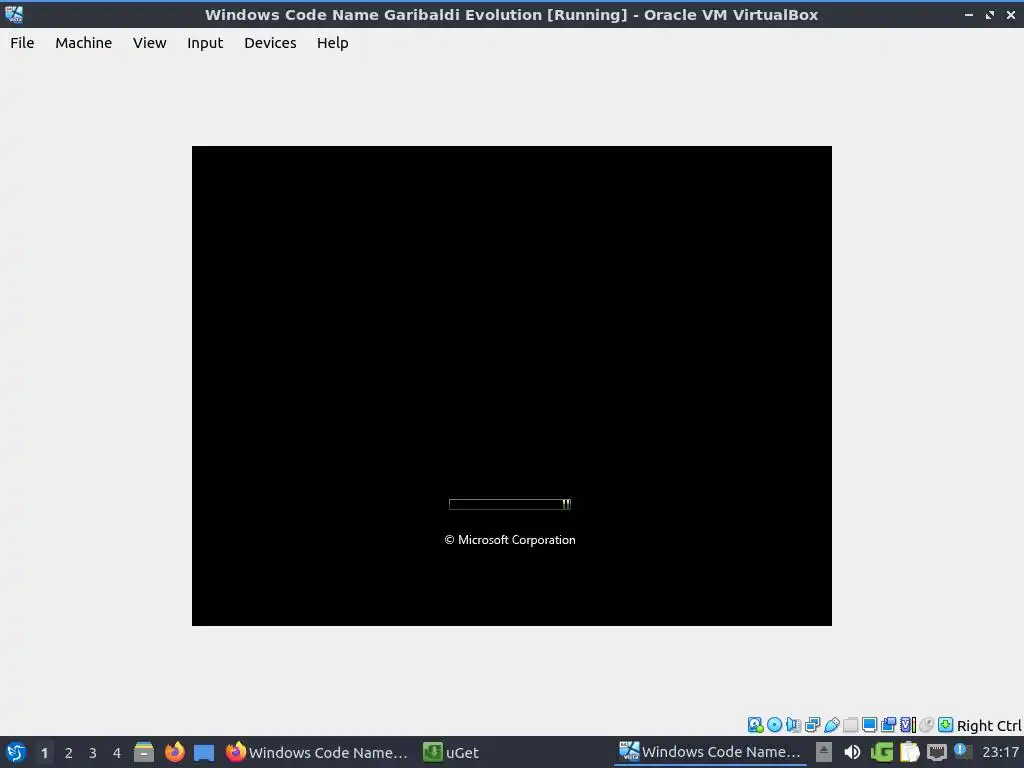The image size is (1024, 768).
Task: Open the Machine menu
Action: point(84,43)
